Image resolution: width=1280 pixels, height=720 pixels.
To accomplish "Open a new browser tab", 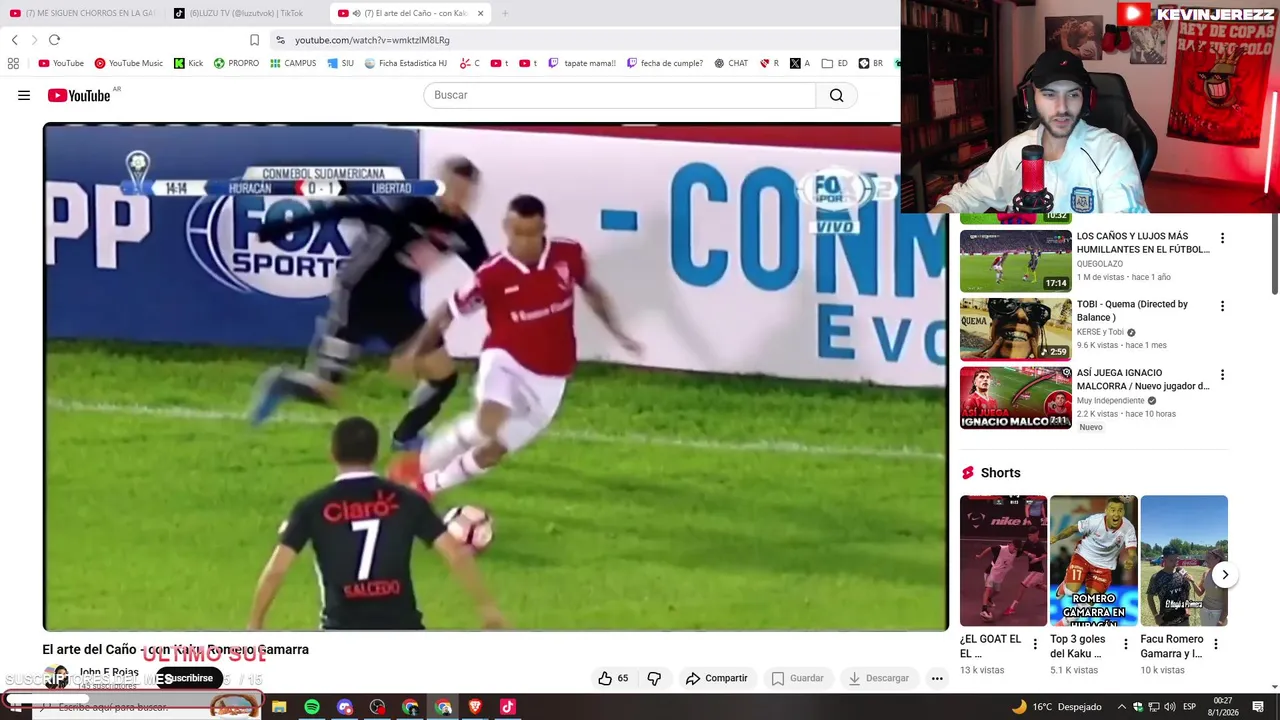I will (x=505, y=13).
